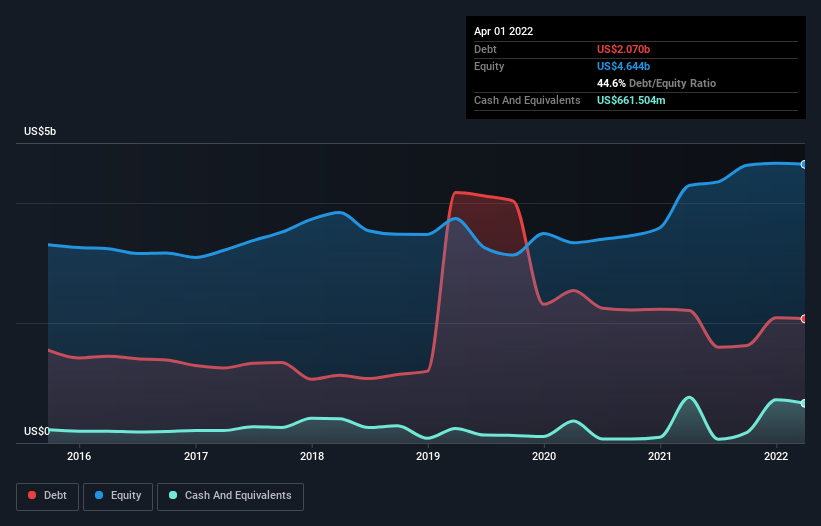Click the red Debt legend dot
Screen dimensions: 821x526
tap(32, 495)
